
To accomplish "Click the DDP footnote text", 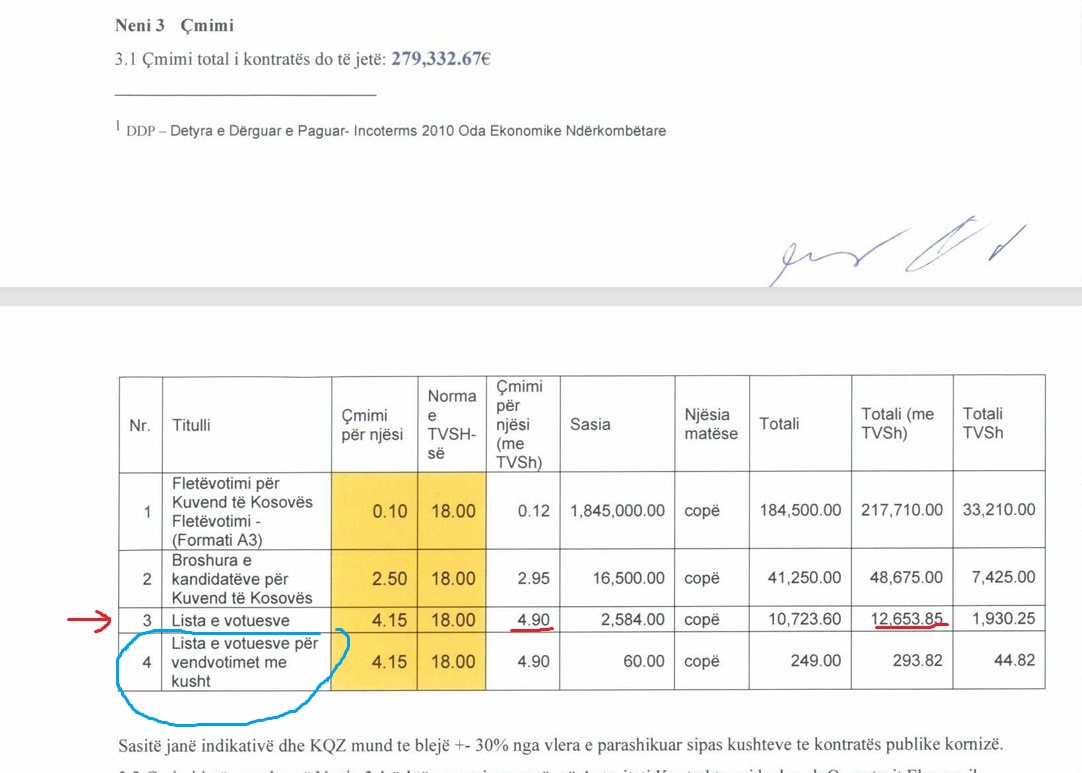I will tap(395, 131).
